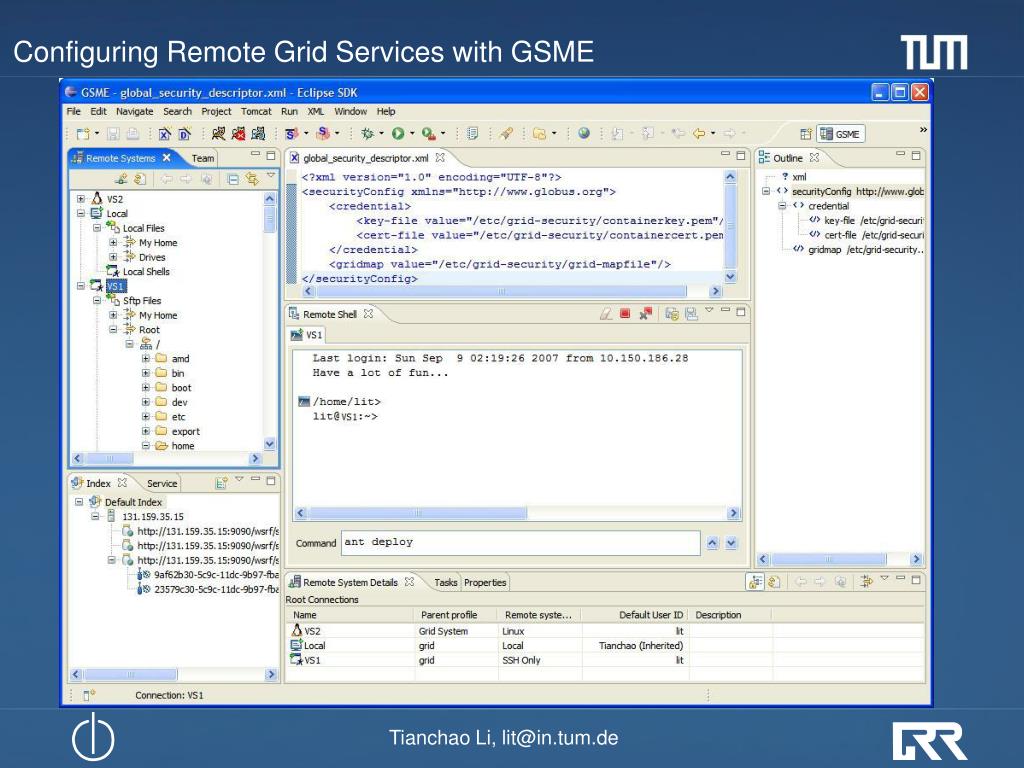Screen dimensions: 1024x768
Task: Minimize the Outline view panel
Action: 901,155
